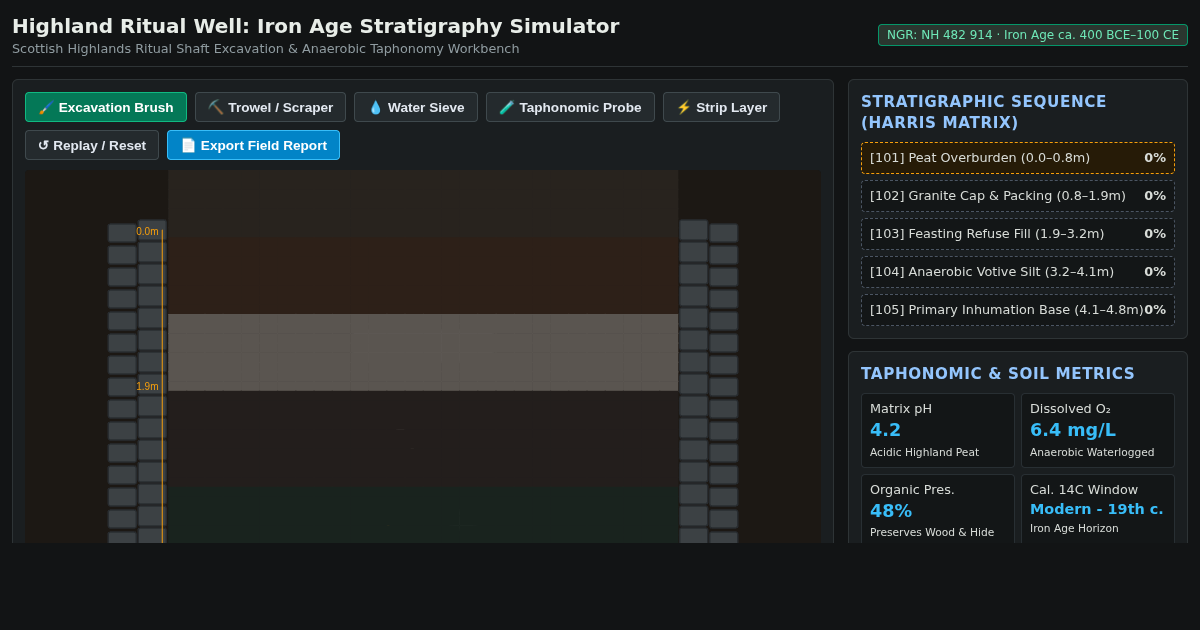Image resolution: width=1200 pixels, height=630 pixels.
Task: Select layer [102] Granite Cap & Packing
Action: (1018, 196)
